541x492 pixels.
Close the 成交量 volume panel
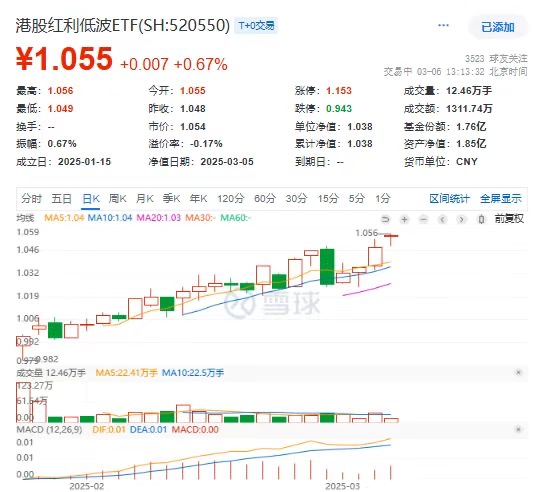click(518, 373)
